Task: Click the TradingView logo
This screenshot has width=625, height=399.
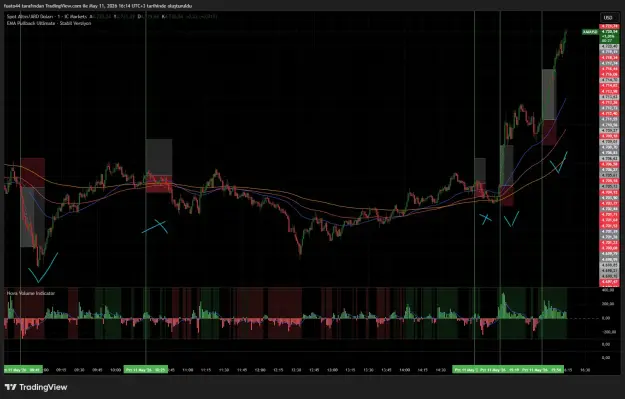Action: (36, 387)
